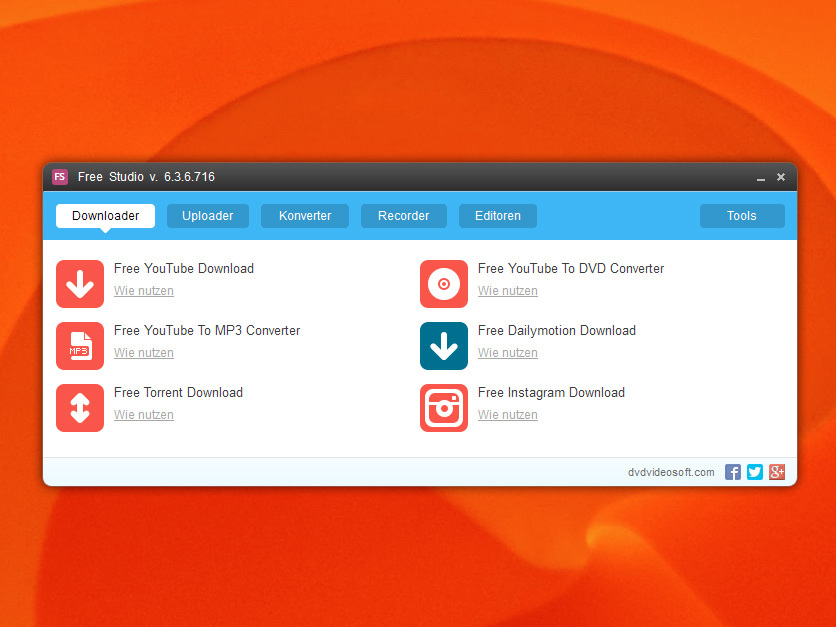This screenshot has width=836, height=627.
Task: Click the 'Free Torrent Download' title text
Action: click(179, 392)
